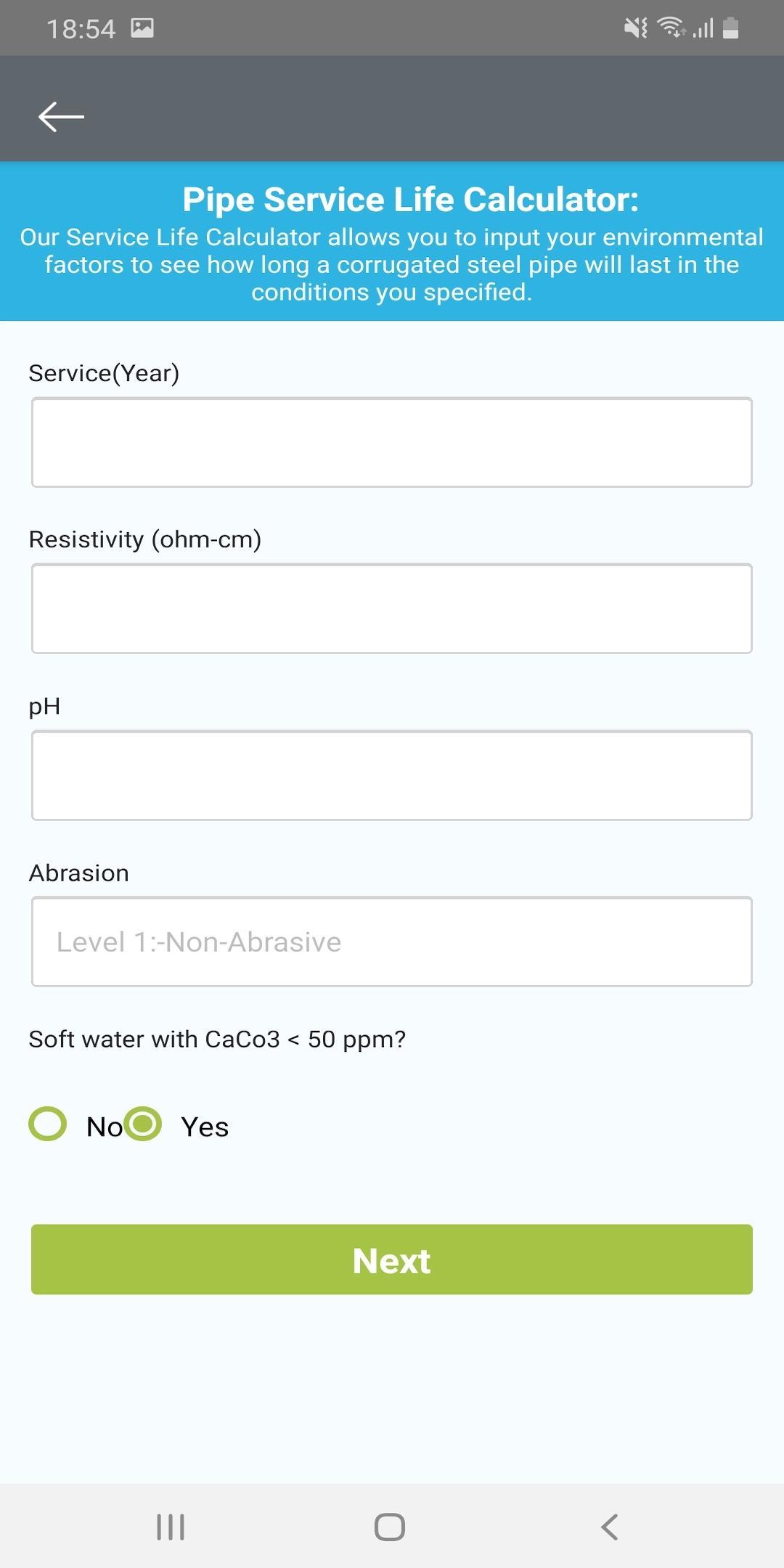
Task: Select the Yes radio button
Action: pyautogui.click(x=143, y=1124)
